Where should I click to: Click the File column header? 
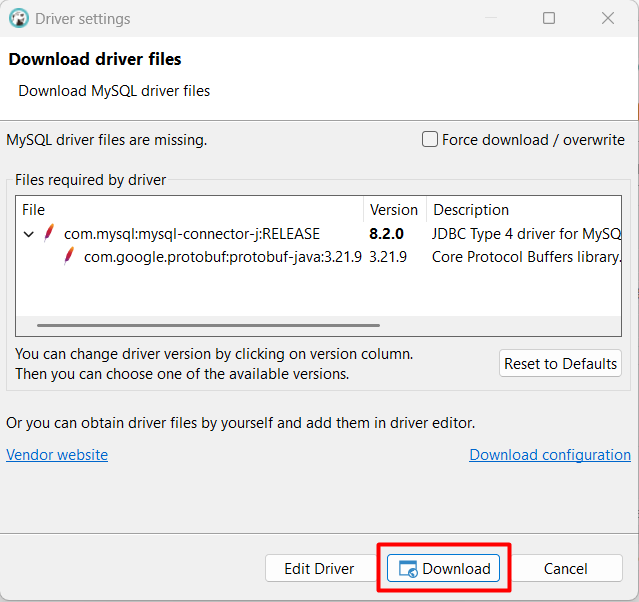pos(34,210)
